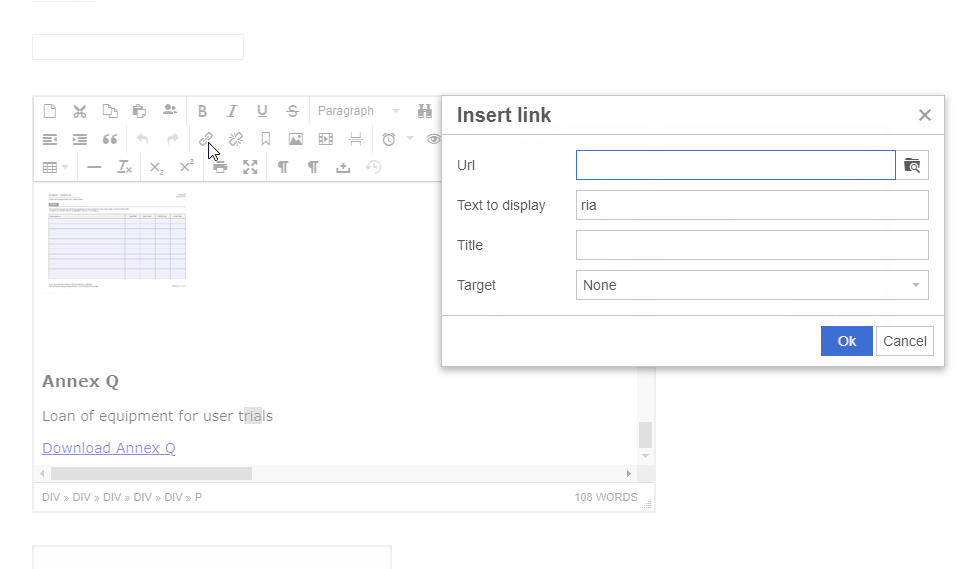Click the Bold formatting icon
Viewport: 969px width, 569px height.
coord(202,111)
